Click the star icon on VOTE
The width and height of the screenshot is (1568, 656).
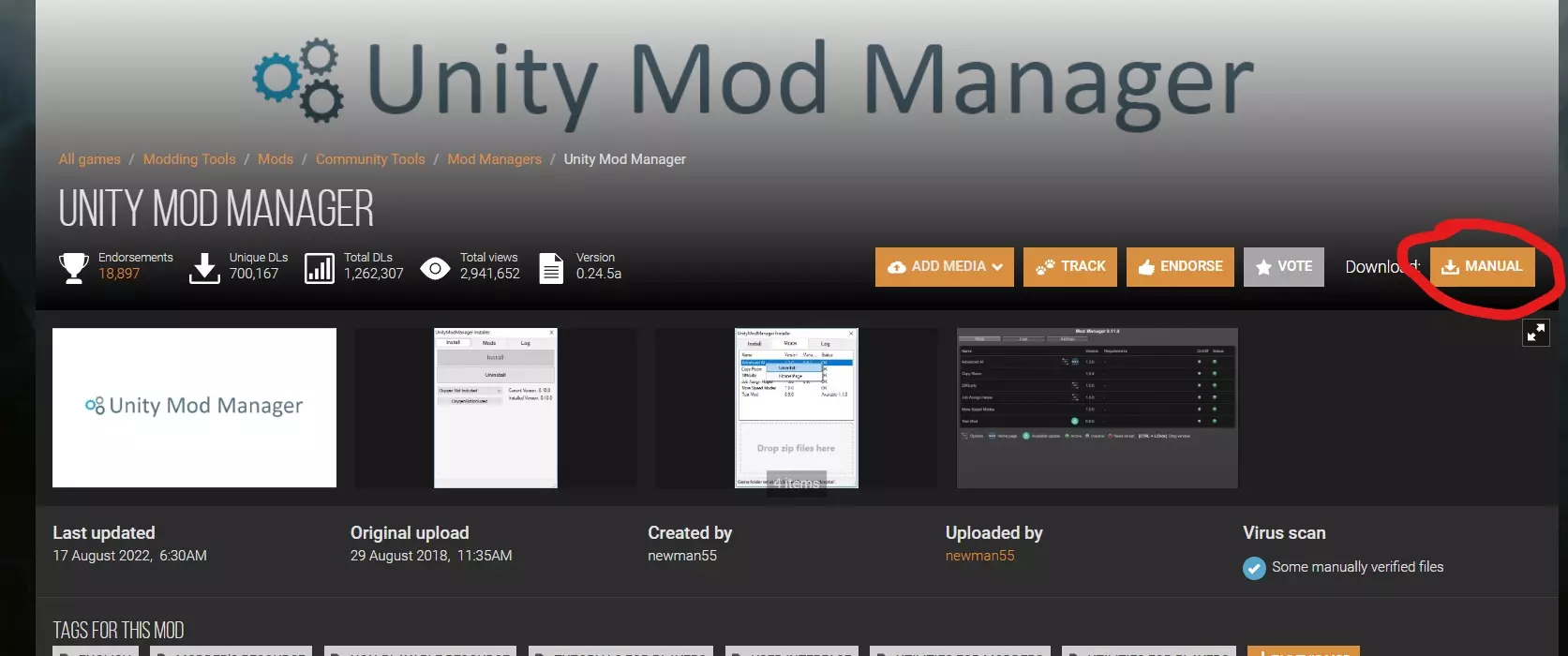[x=1263, y=267]
